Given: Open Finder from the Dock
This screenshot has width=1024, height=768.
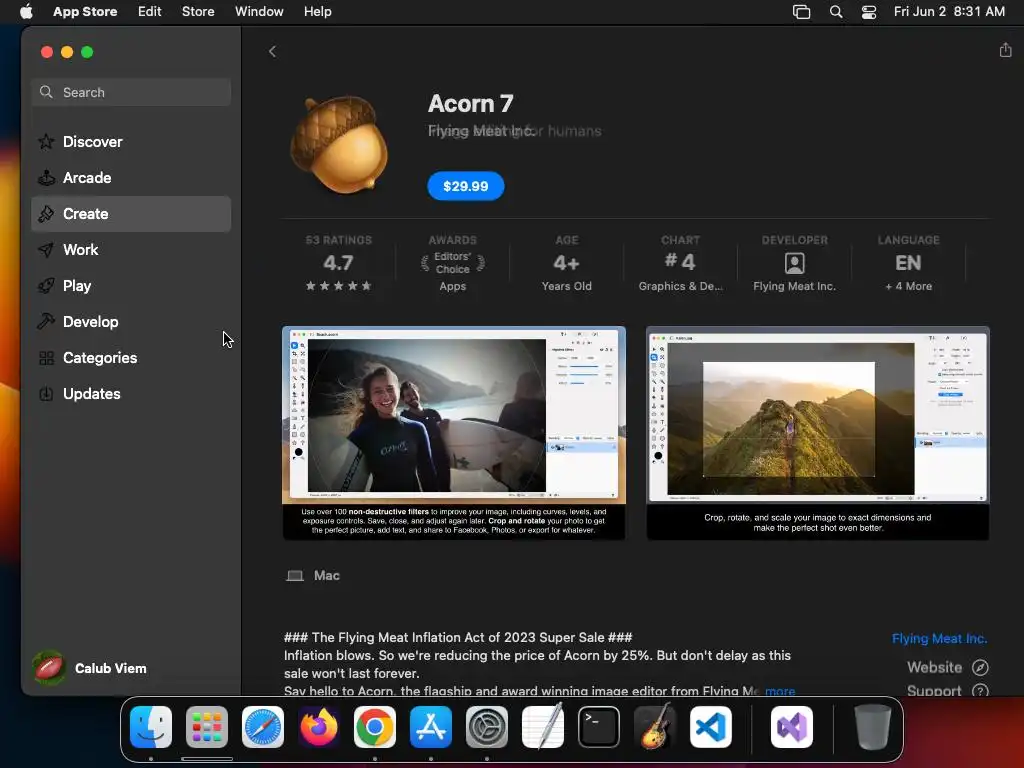Looking at the screenshot, I should 151,727.
